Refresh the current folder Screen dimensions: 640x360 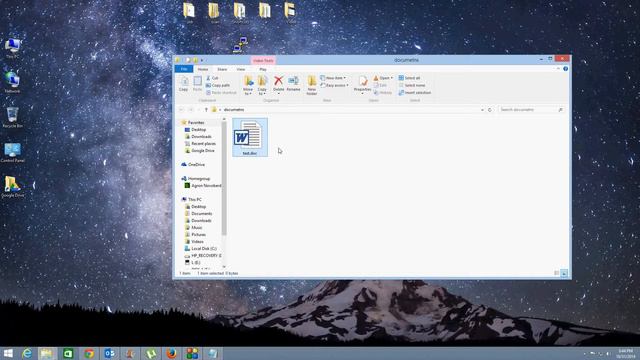pos(490,109)
